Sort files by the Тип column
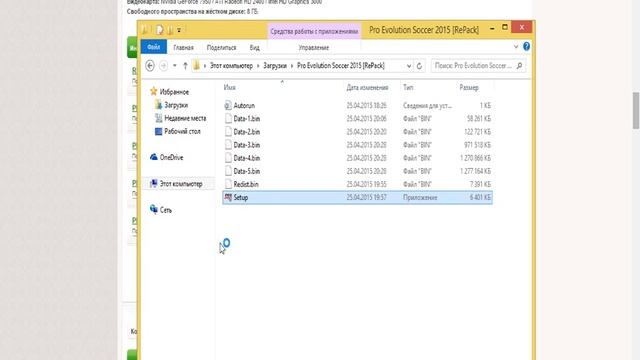640x360 pixels. [x=408, y=87]
